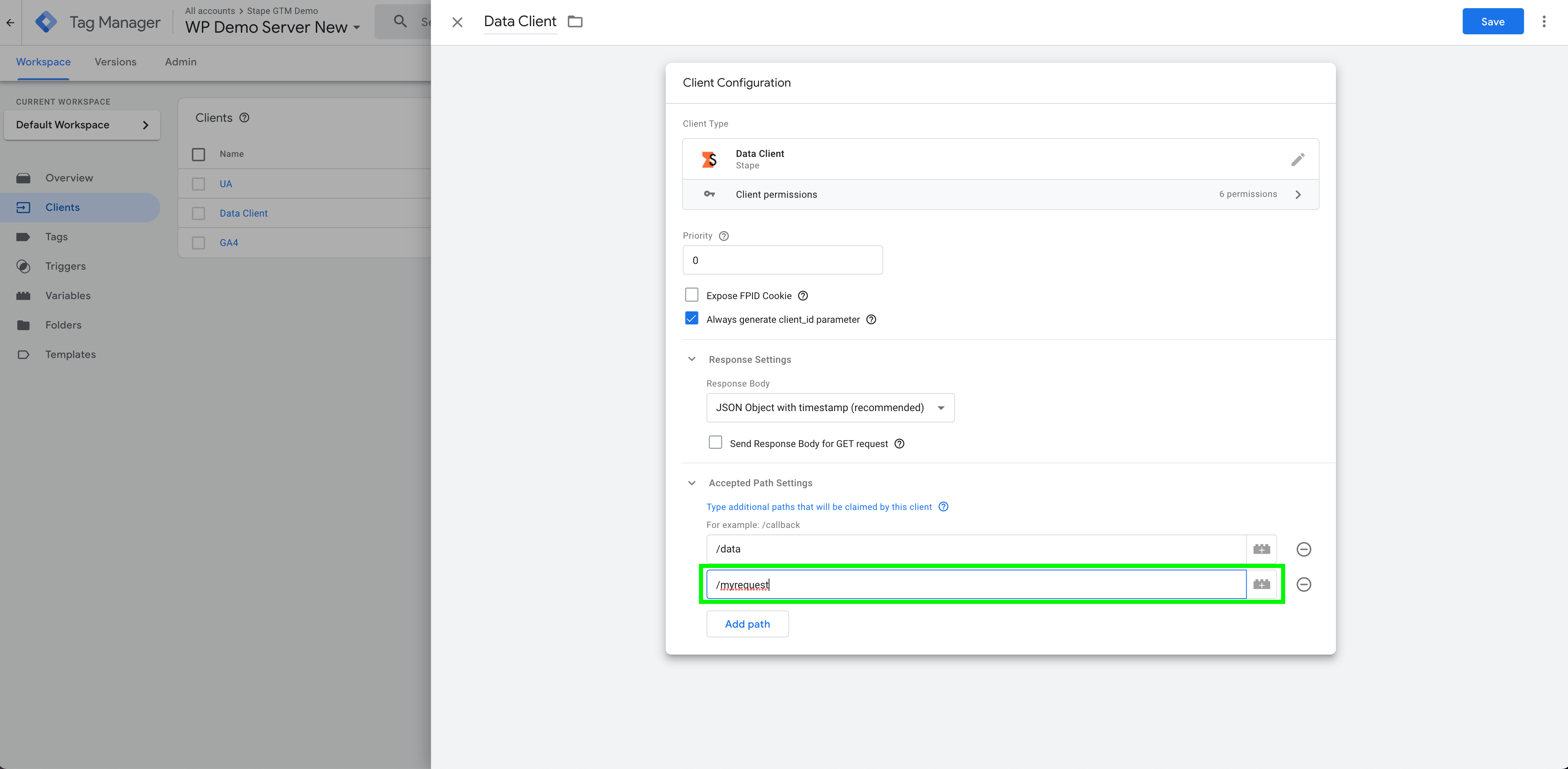Click the overflow three-dot menu near Save
Screen dimensions: 1568x769
(1544, 21)
